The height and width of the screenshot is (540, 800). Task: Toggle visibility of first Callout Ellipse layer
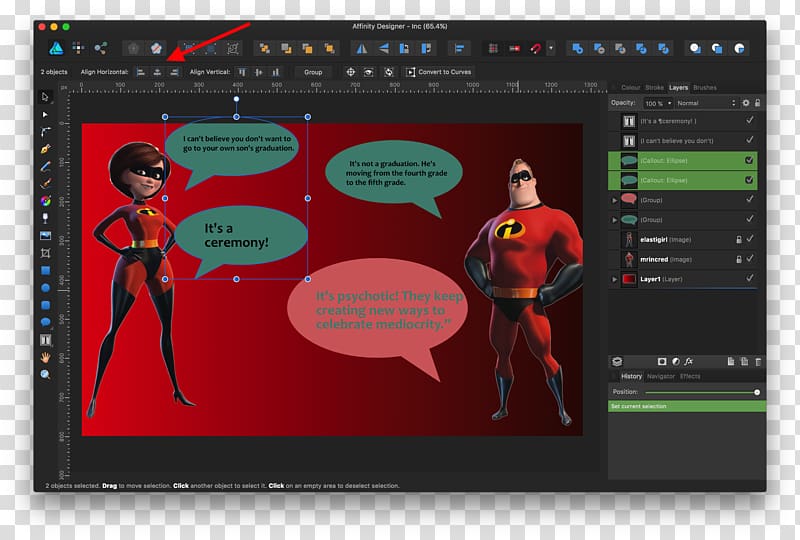click(749, 160)
